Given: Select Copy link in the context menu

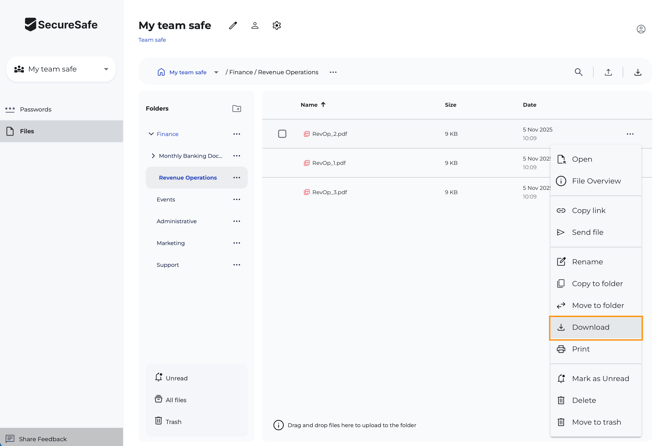Looking at the screenshot, I should [x=588, y=211].
